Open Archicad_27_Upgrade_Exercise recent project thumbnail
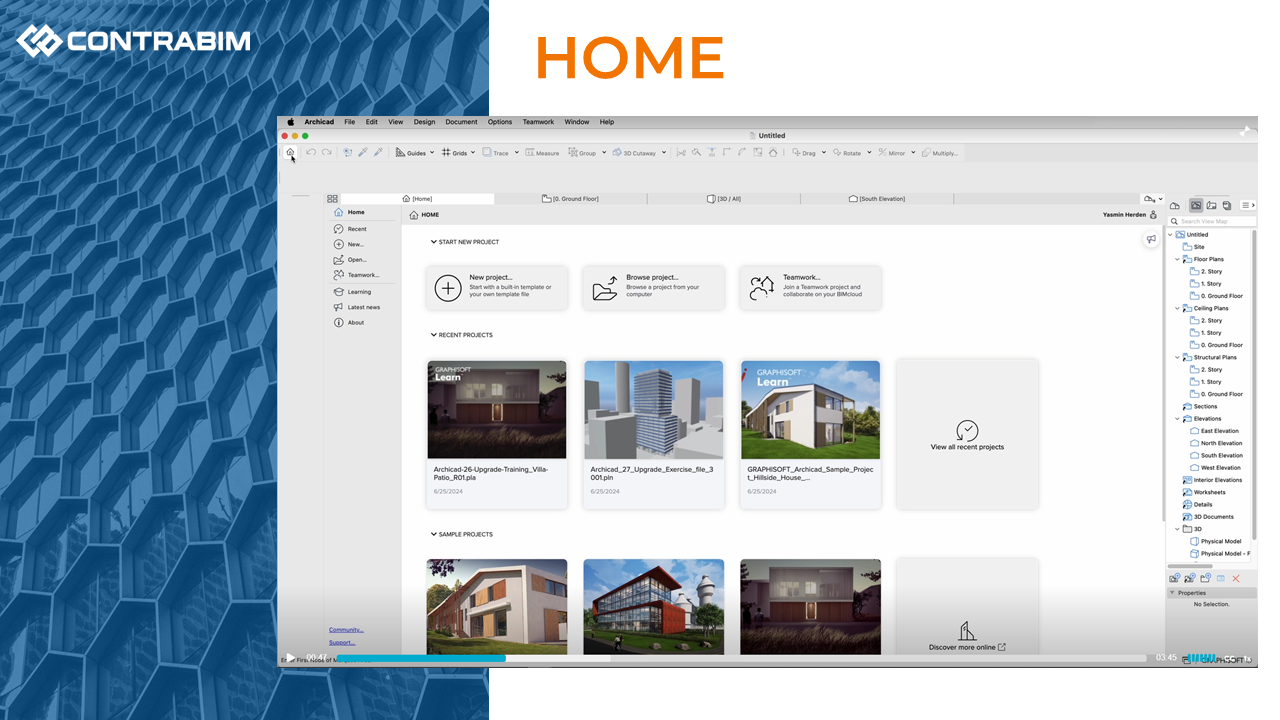The height and width of the screenshot is (720, 1280). [654, 410]
